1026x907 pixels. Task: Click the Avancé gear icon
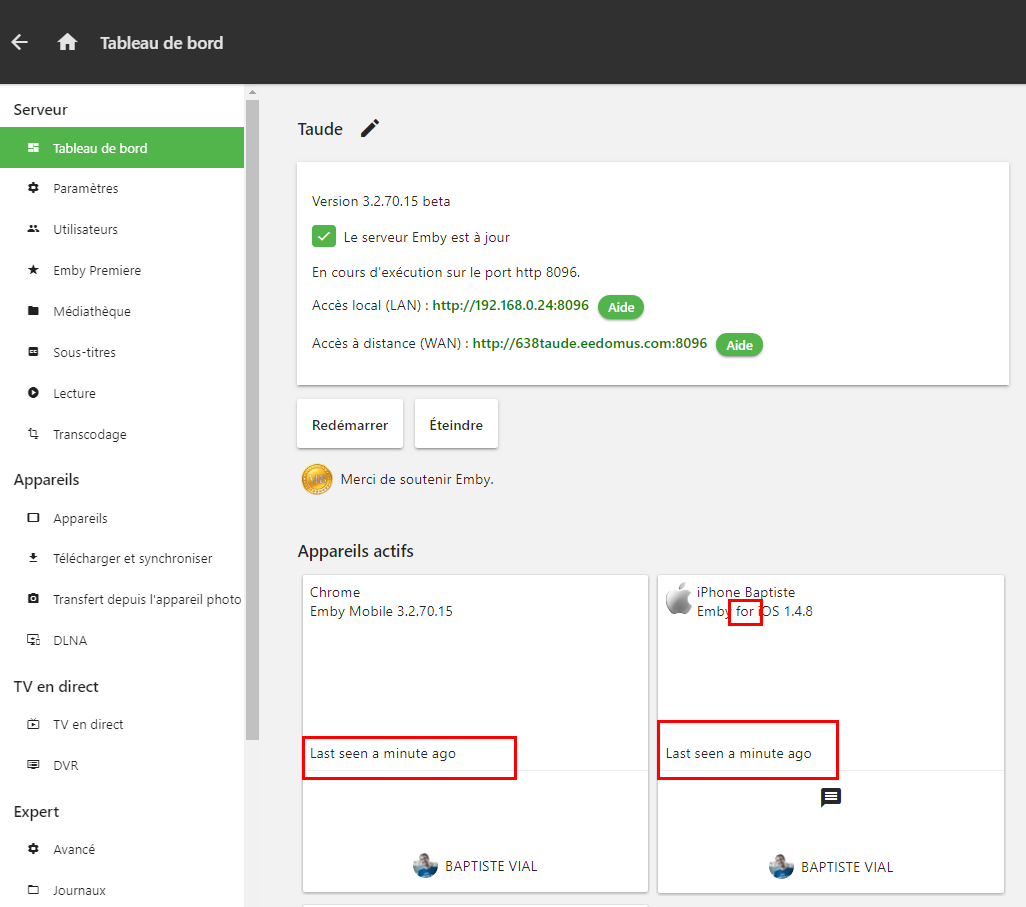click(33, 849)
